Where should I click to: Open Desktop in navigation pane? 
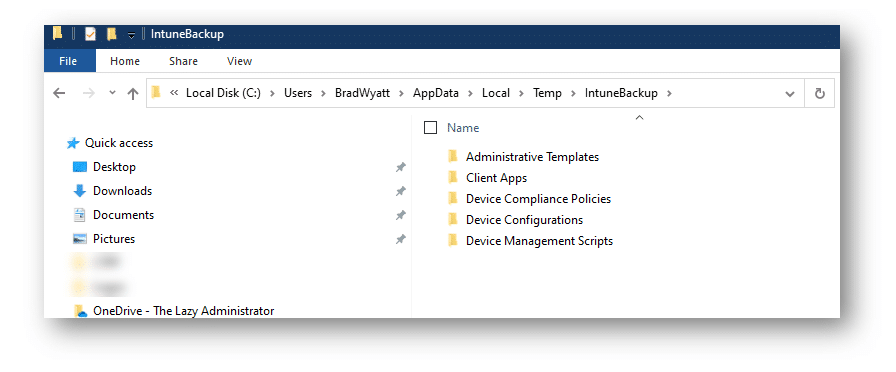pos(114,167)
